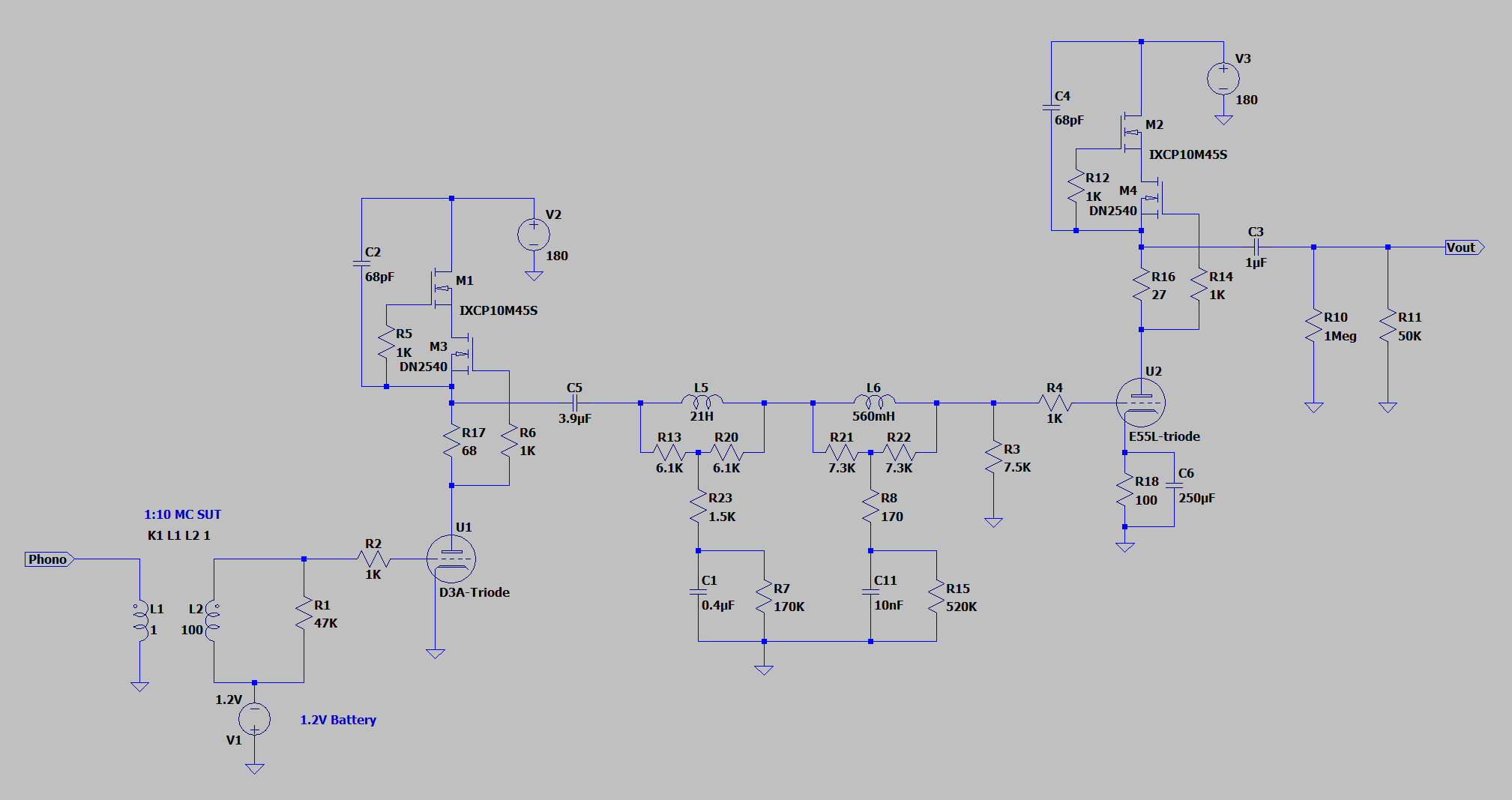Click the Phono input port label
Screen dimensions: 1512x800
coord(49,559)
